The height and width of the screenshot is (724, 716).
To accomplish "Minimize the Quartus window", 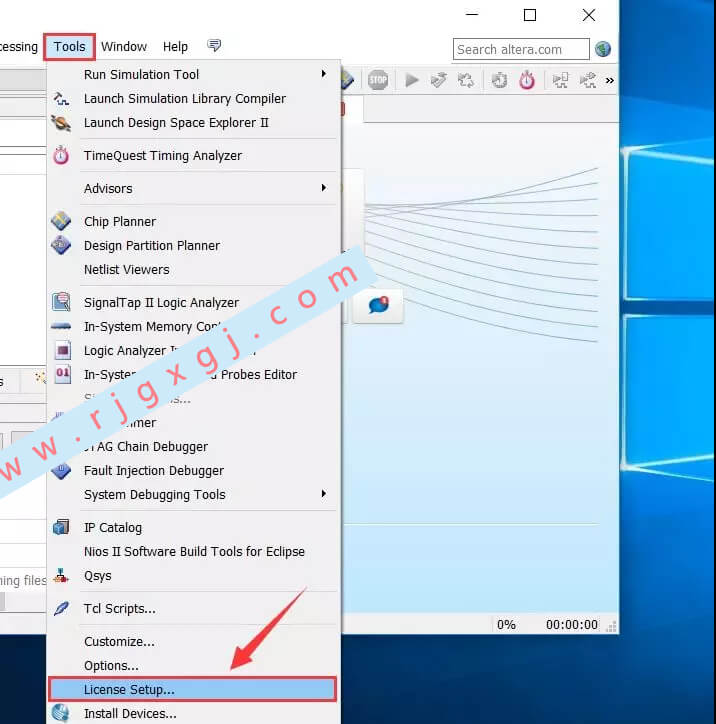I will tap(472, 15).
